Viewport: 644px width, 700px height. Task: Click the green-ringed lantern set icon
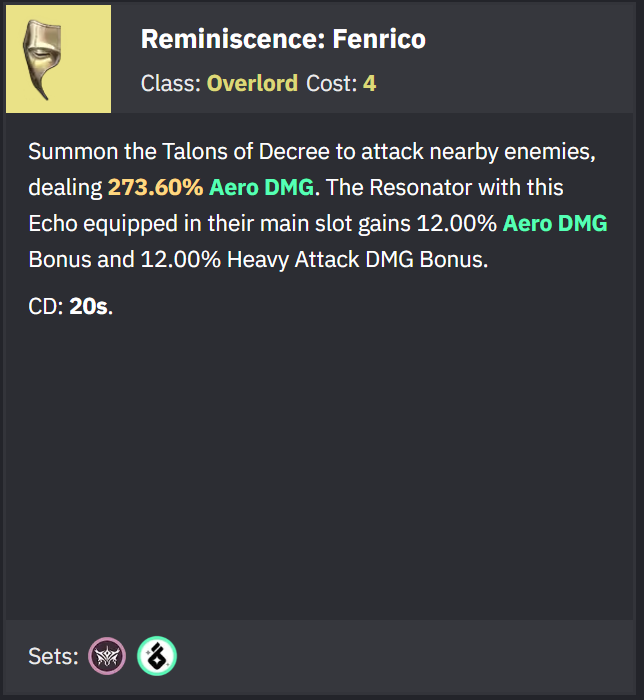click(x=157, y=656)
